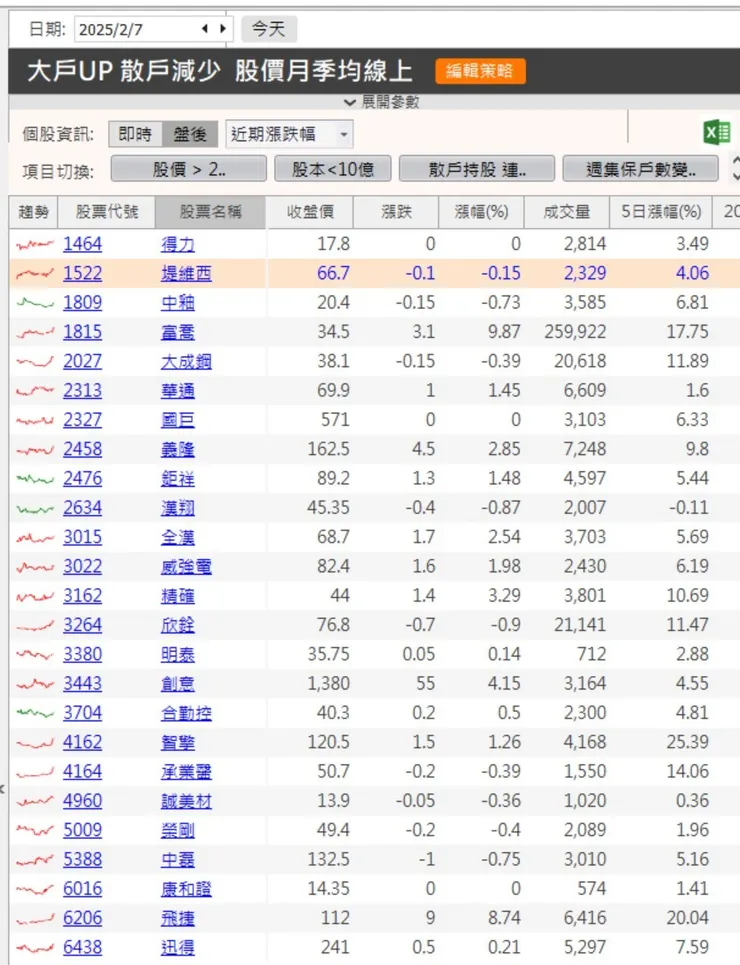Click trend sparkline for stock 3704

[35, 713]
